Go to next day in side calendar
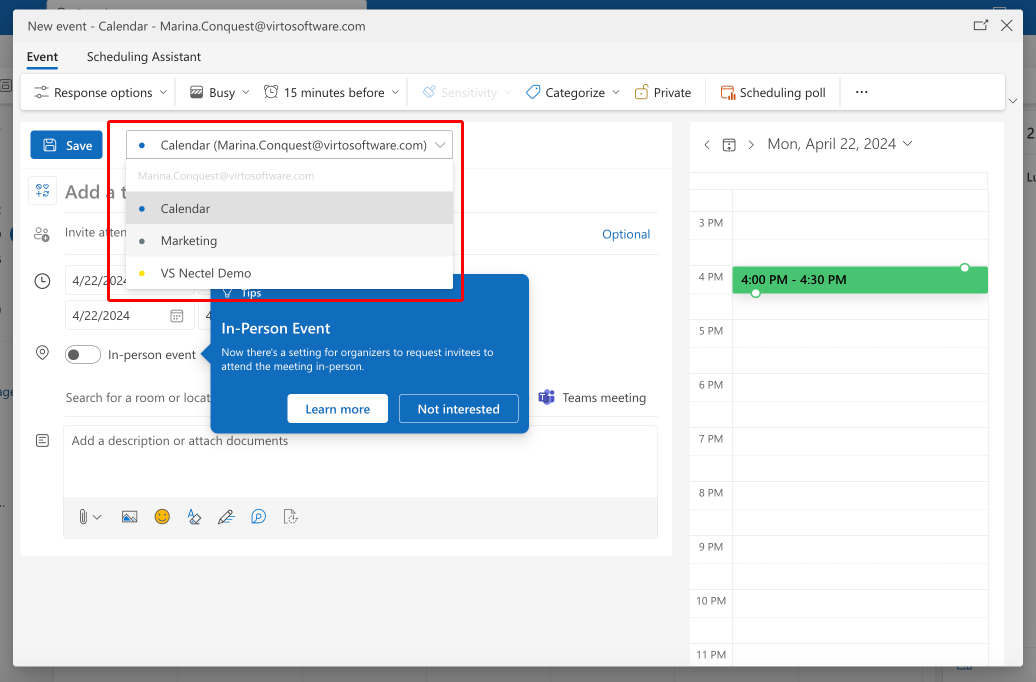Image resolution: width=1036 pixels, height=682 pixels. pos(751,145)
